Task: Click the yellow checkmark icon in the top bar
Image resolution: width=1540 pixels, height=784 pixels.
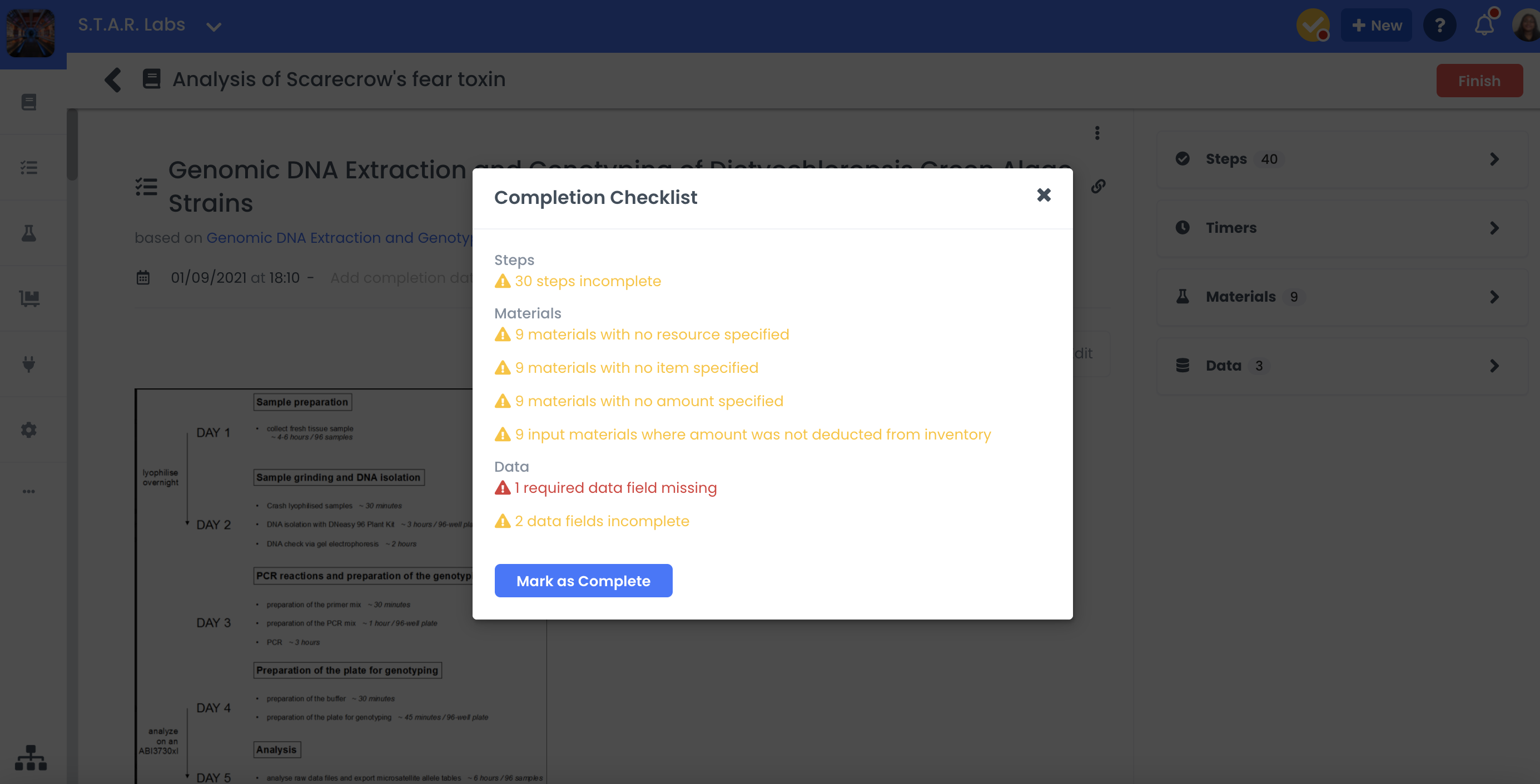Action: click(x=1313, y=25)
